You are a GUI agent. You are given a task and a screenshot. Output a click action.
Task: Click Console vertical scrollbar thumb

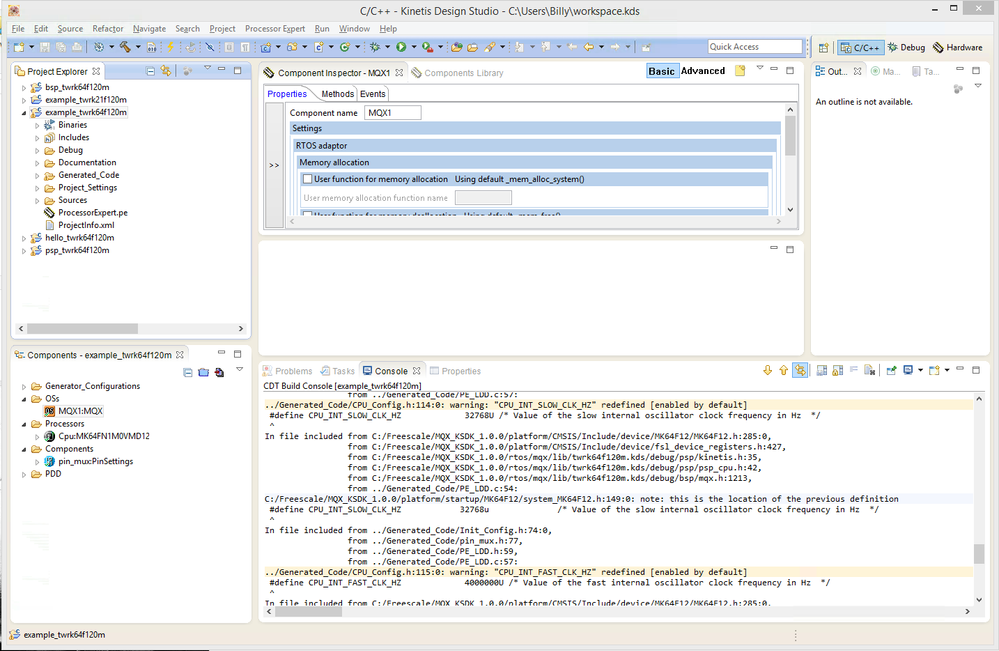[979, 554]
